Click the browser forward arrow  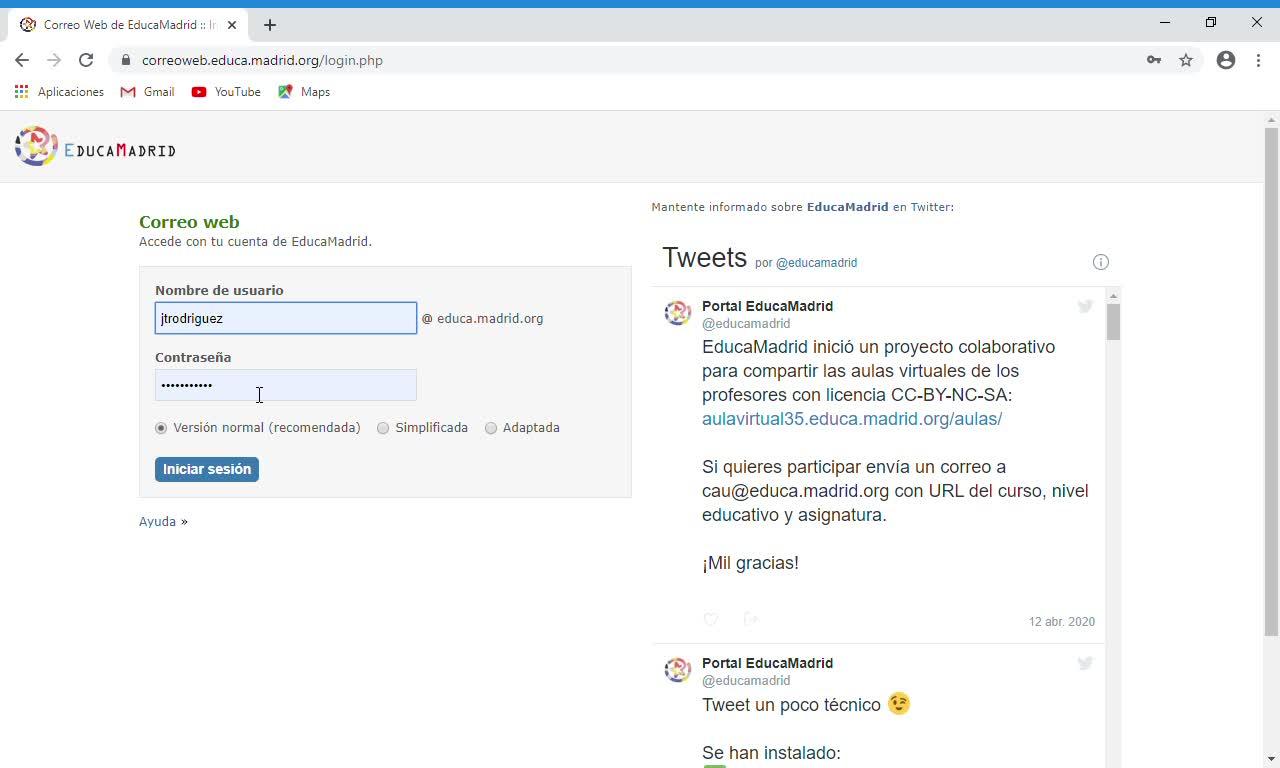[54, 60]
